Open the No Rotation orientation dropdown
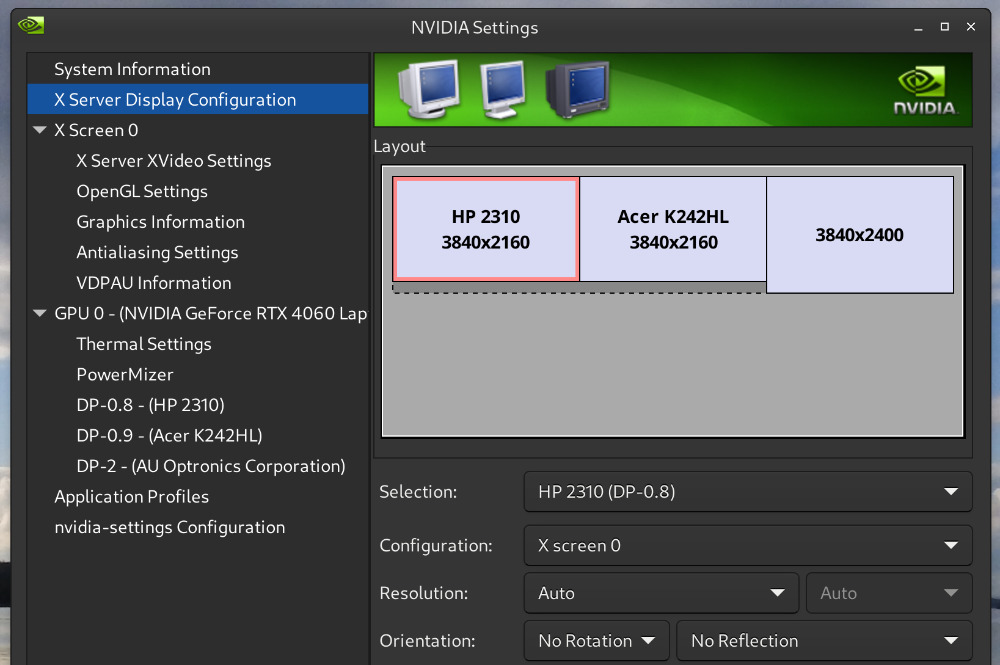The width and height of the screenshot is (1000, 665). 596,641
